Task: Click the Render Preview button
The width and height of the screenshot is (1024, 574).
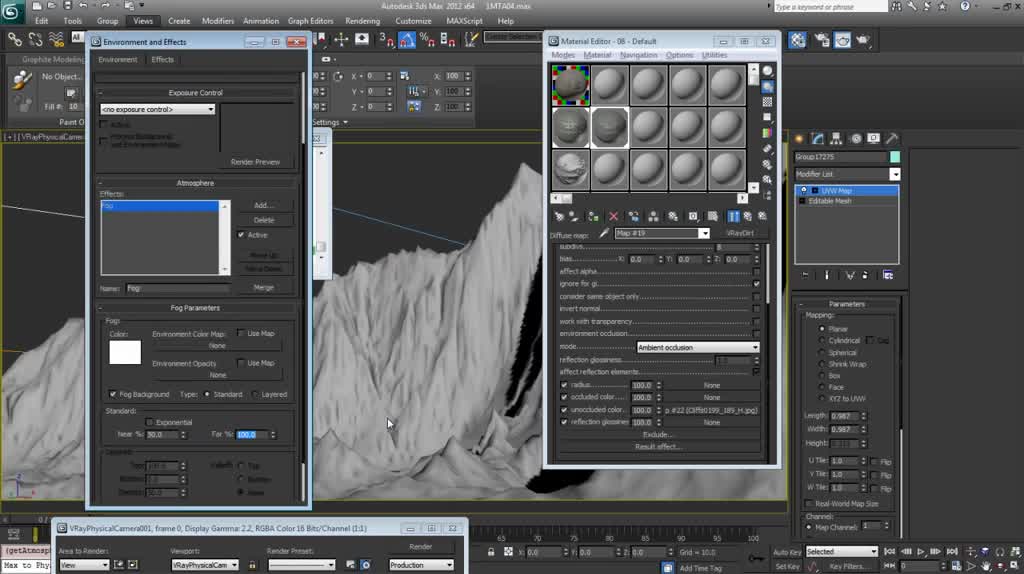Action: tap(255, 162)
